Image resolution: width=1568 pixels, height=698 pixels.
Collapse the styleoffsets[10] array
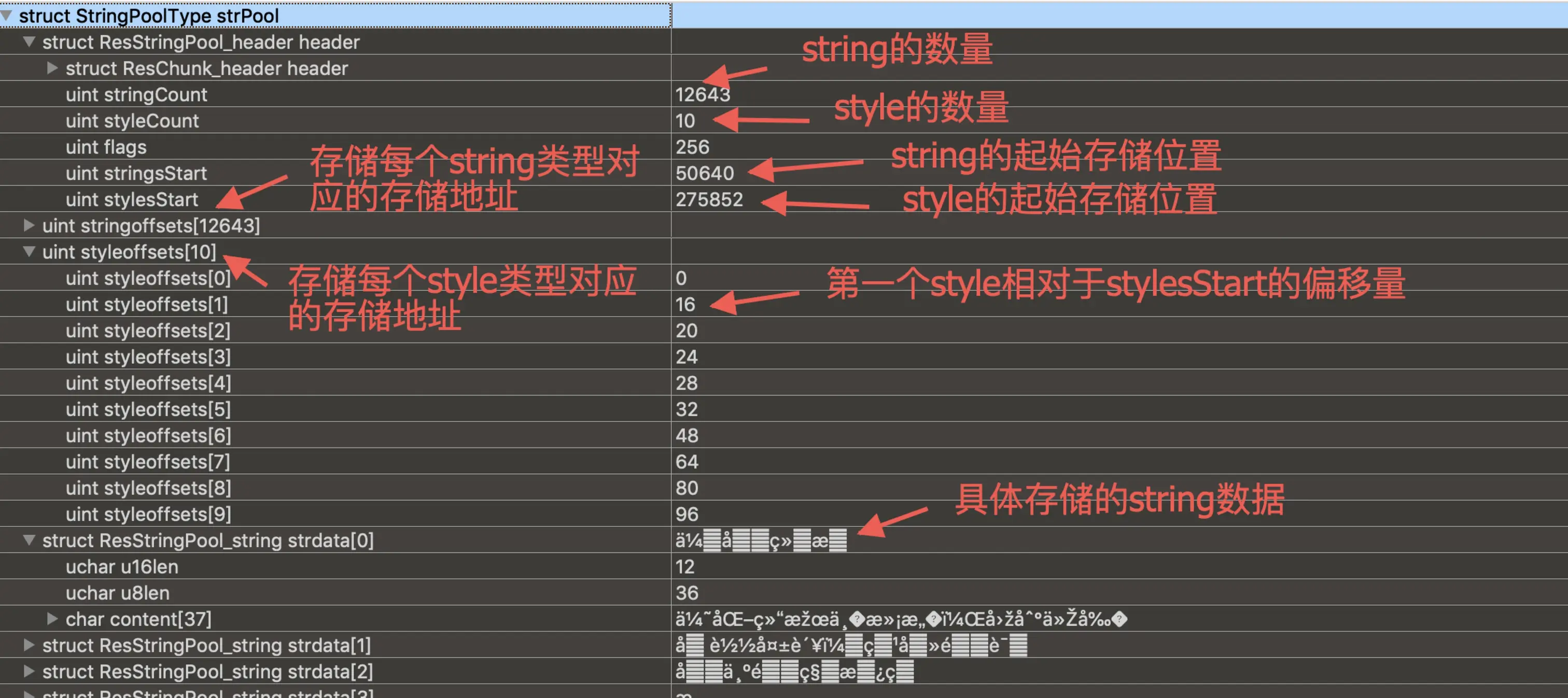point(29,251)
